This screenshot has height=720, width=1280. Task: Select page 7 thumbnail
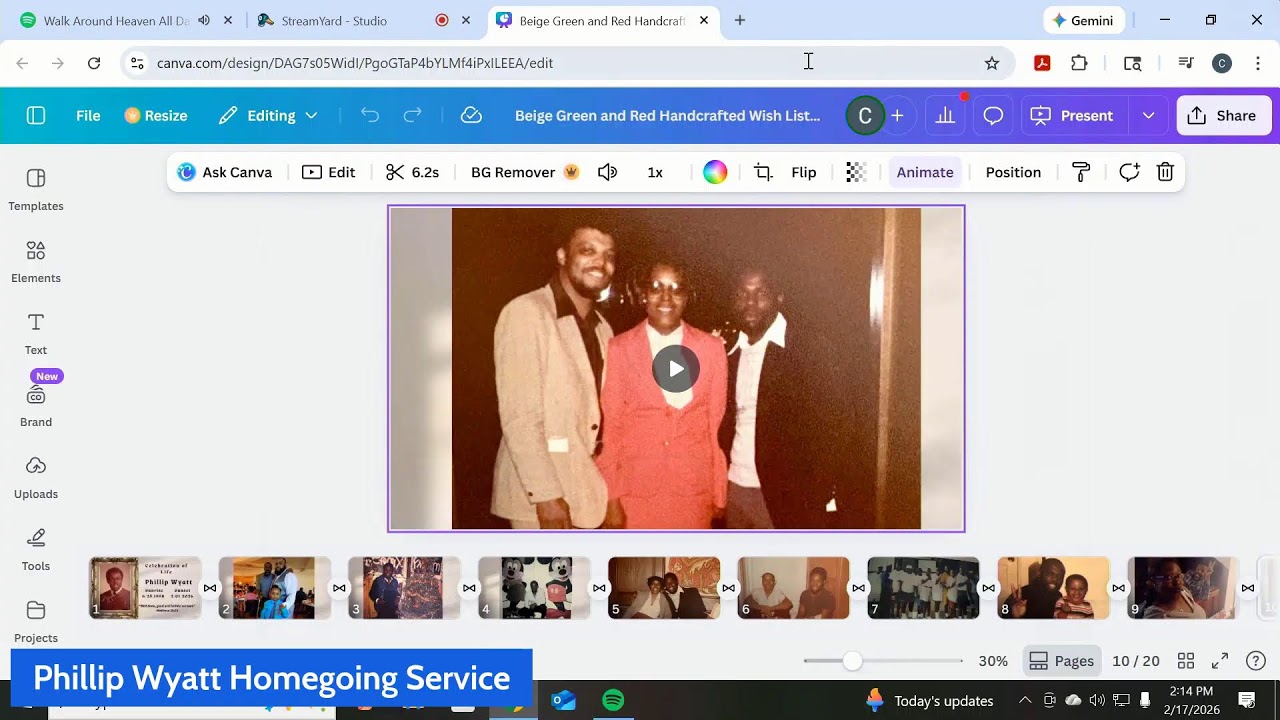click(x=923, y=588)
